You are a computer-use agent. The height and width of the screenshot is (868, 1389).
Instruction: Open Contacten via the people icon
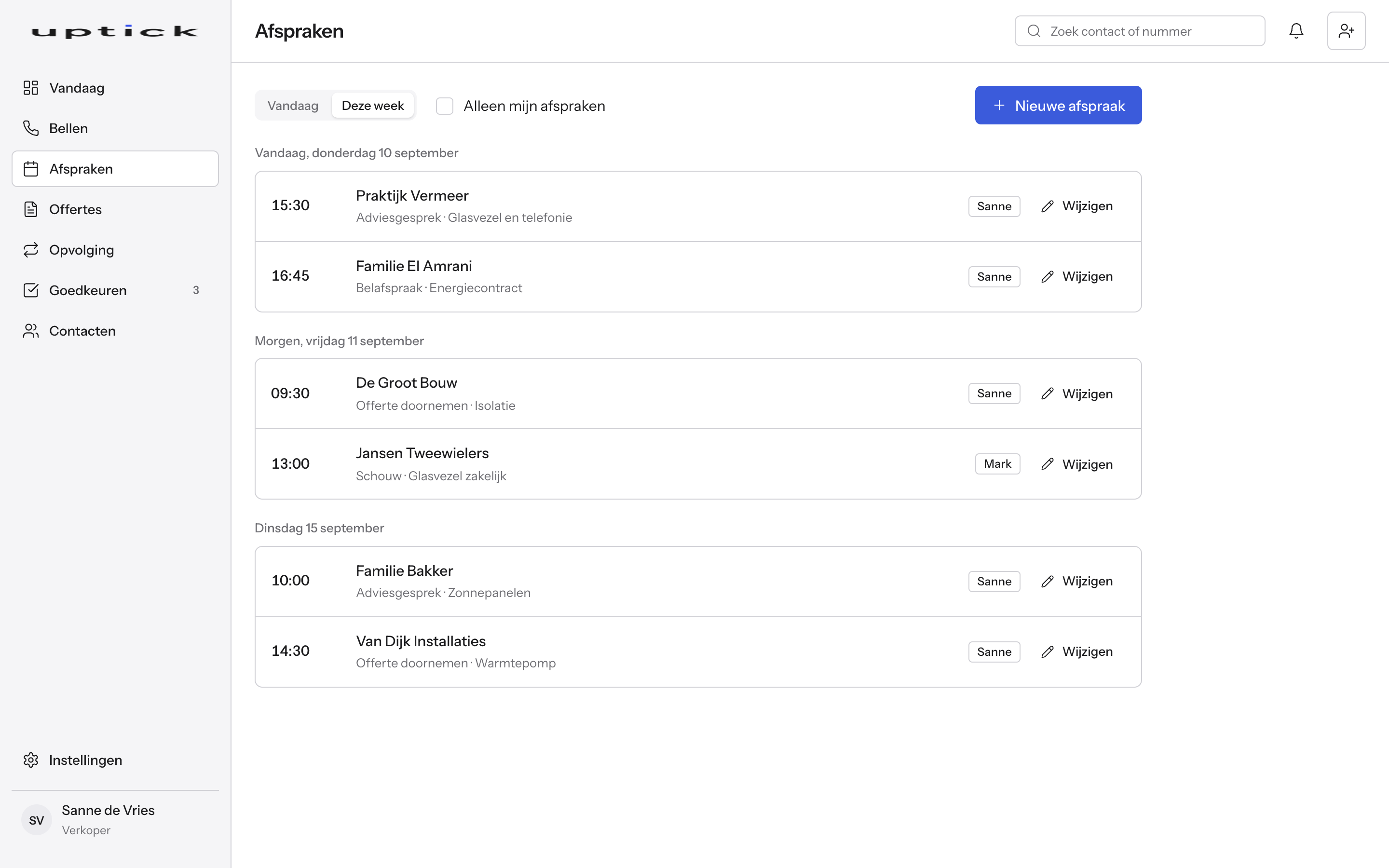[x=31, y=331]
